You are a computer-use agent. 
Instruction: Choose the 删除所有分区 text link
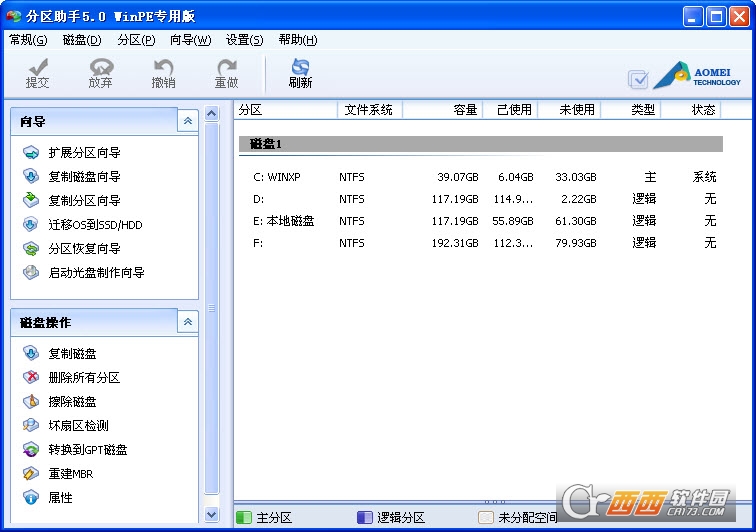point(84,378)
